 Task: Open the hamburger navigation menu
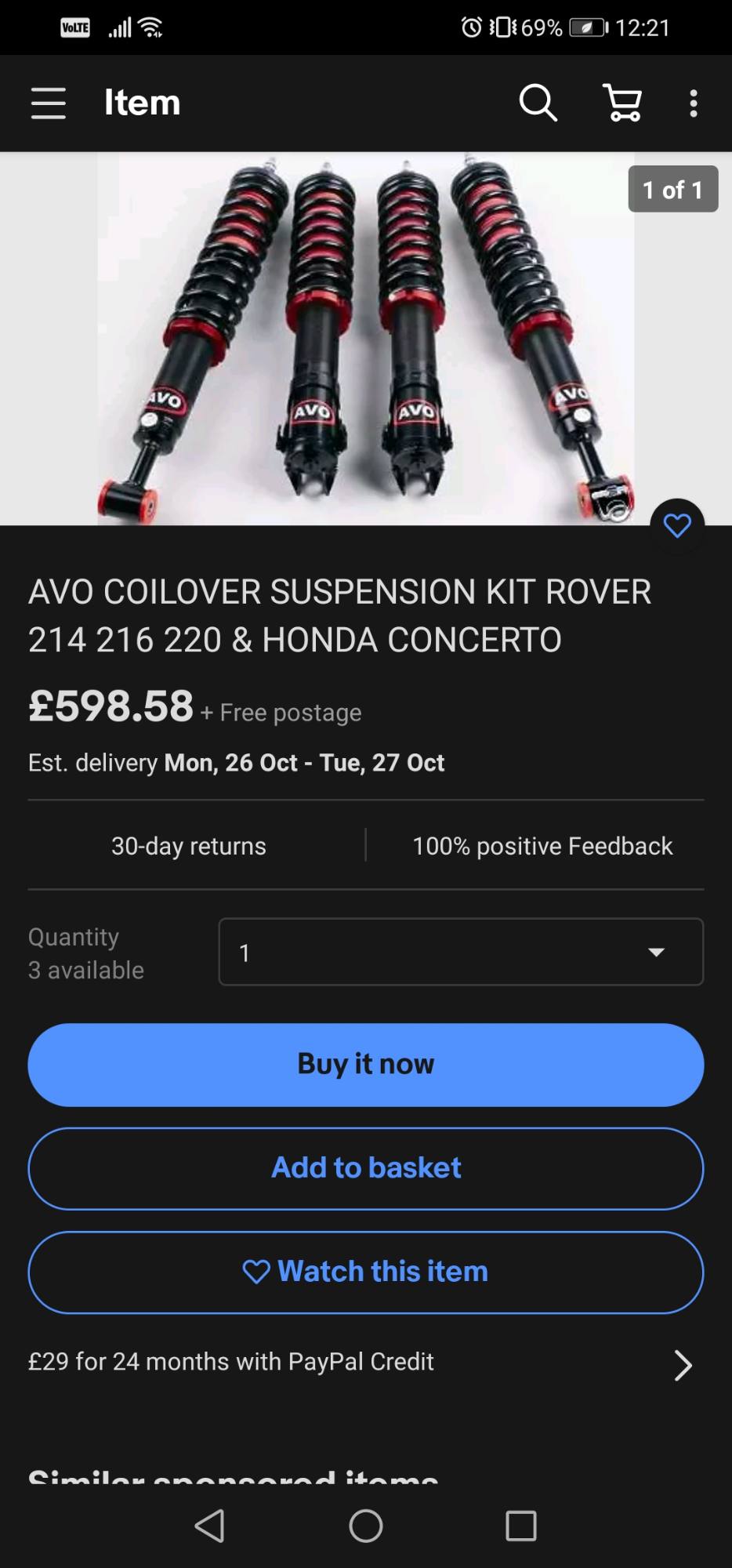pyautogui.click(x=48, y=103)
